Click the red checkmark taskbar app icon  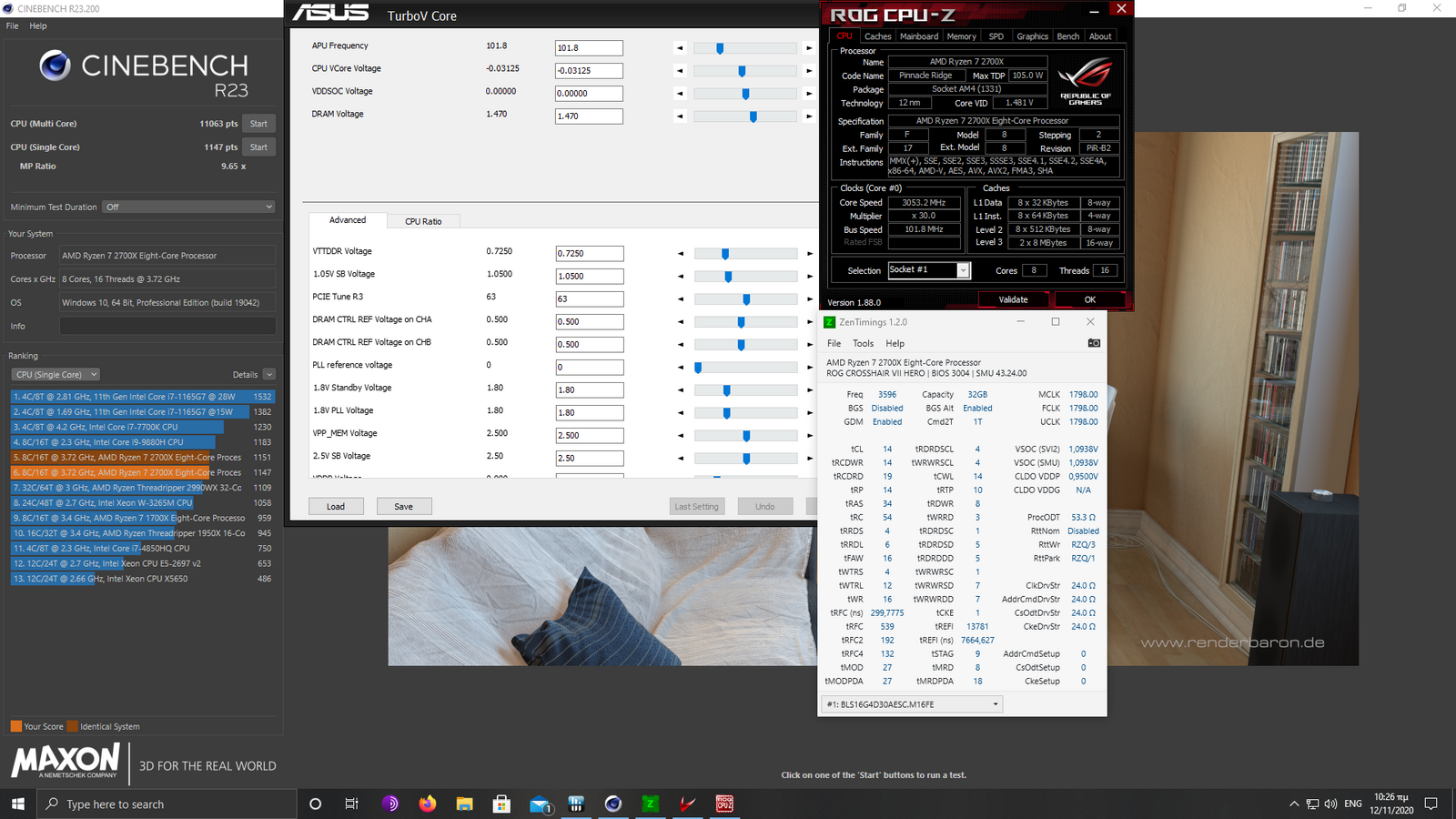(687, 804)
